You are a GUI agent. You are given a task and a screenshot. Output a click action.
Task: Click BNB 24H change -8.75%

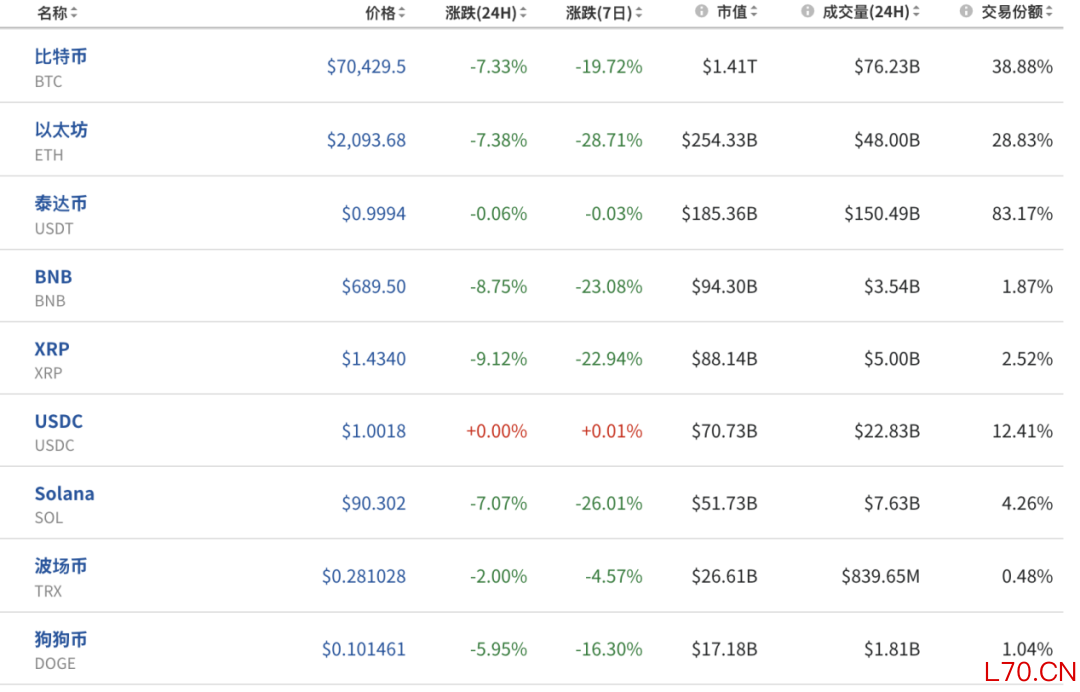tap(498, 286)
